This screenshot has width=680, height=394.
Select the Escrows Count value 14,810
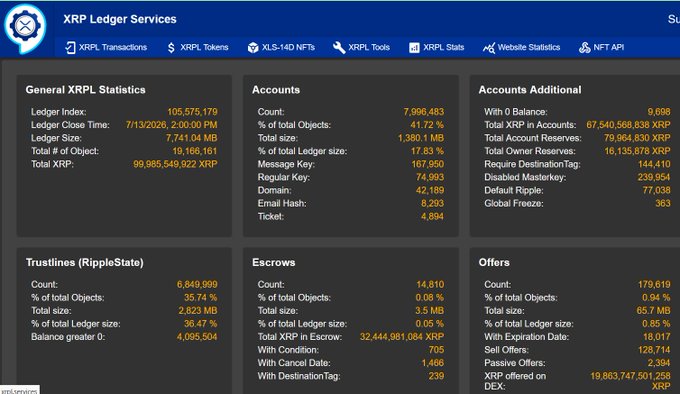point(430,284)
